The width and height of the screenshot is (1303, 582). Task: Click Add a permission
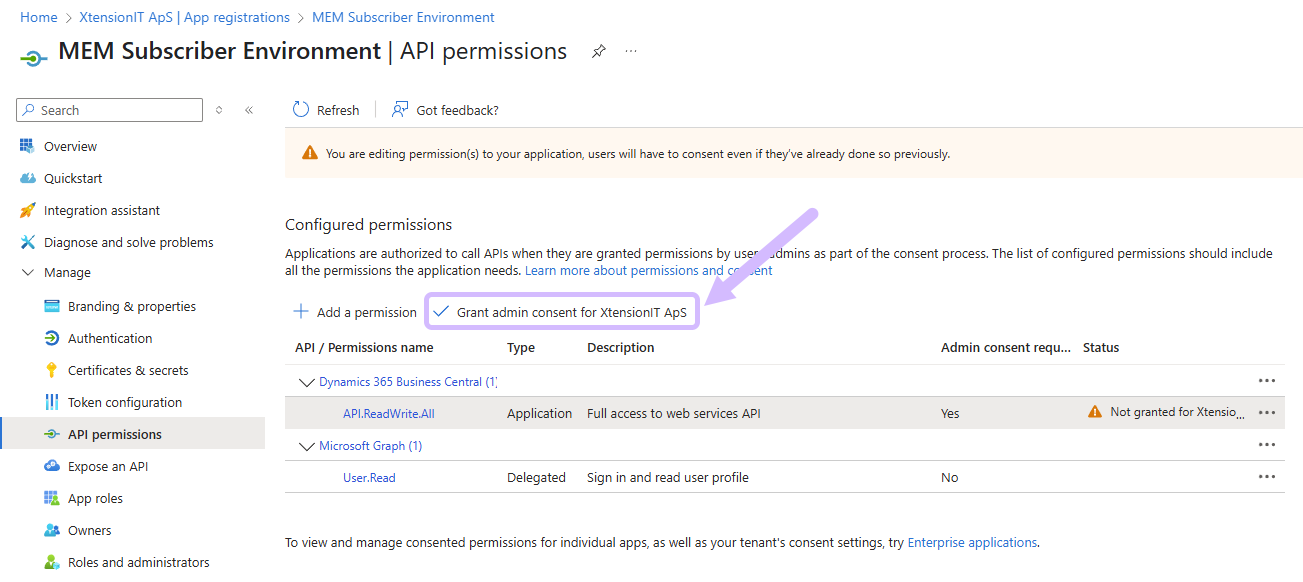pyautogui.click(x=355, y=311)
